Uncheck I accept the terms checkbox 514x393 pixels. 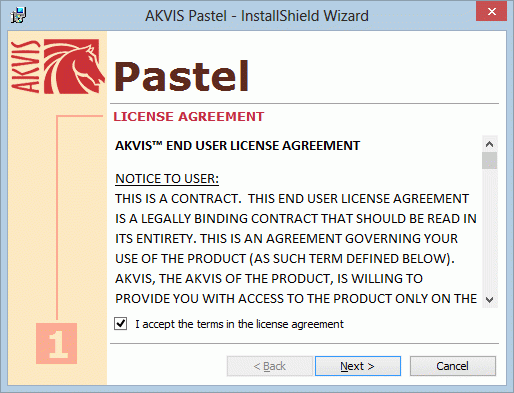pos(120,324)
